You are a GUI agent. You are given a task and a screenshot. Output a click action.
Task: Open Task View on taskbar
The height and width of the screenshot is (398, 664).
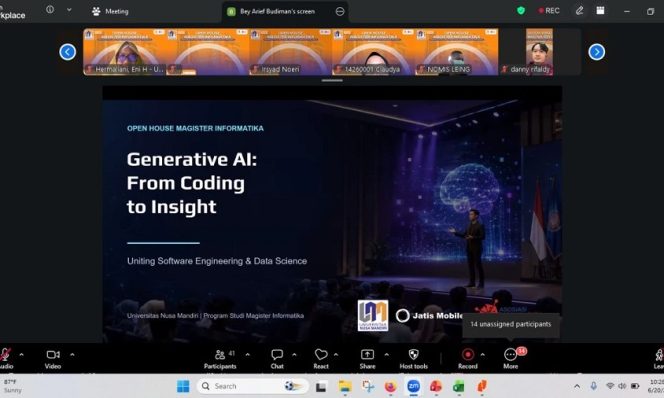tap(321, 386)
